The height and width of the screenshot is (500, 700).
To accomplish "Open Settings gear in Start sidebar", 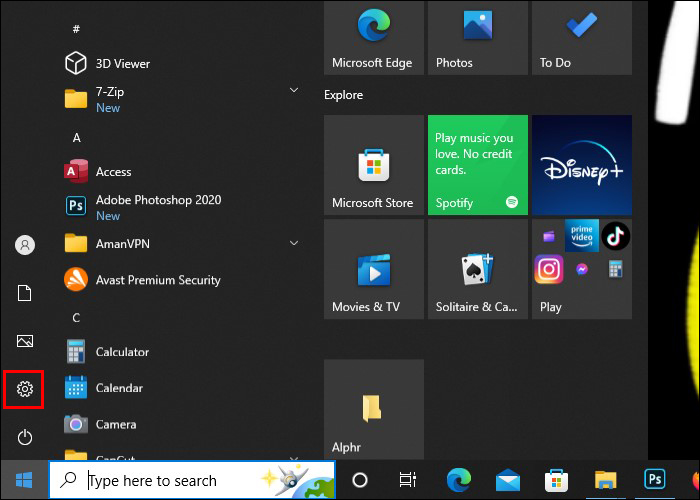I will [x=25, y=389].
